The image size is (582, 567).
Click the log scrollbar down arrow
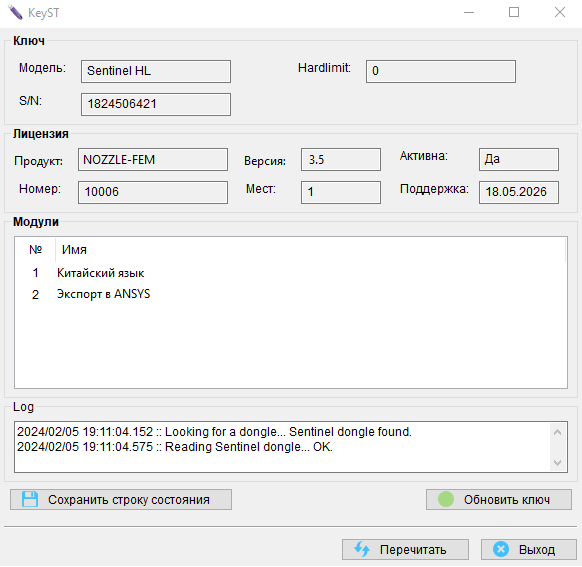pyautogui.click(x=557, y=462)
